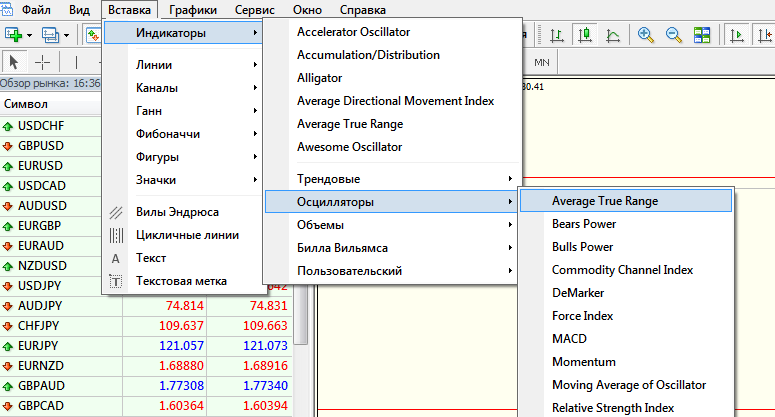Toggle the Chart Shift icon
This screenshot has height=417, width=775.
(x=764, y=35)
